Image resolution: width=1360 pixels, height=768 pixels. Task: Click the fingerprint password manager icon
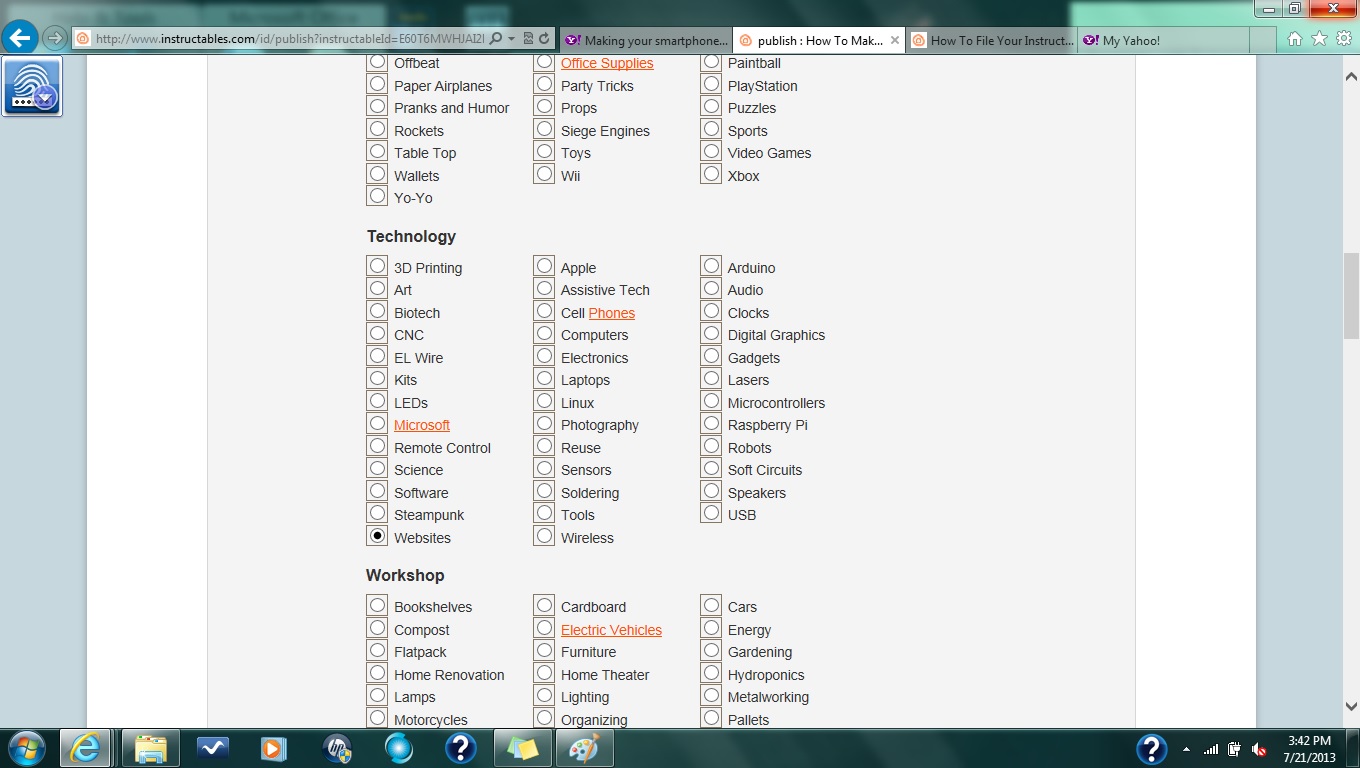point(32,86)
